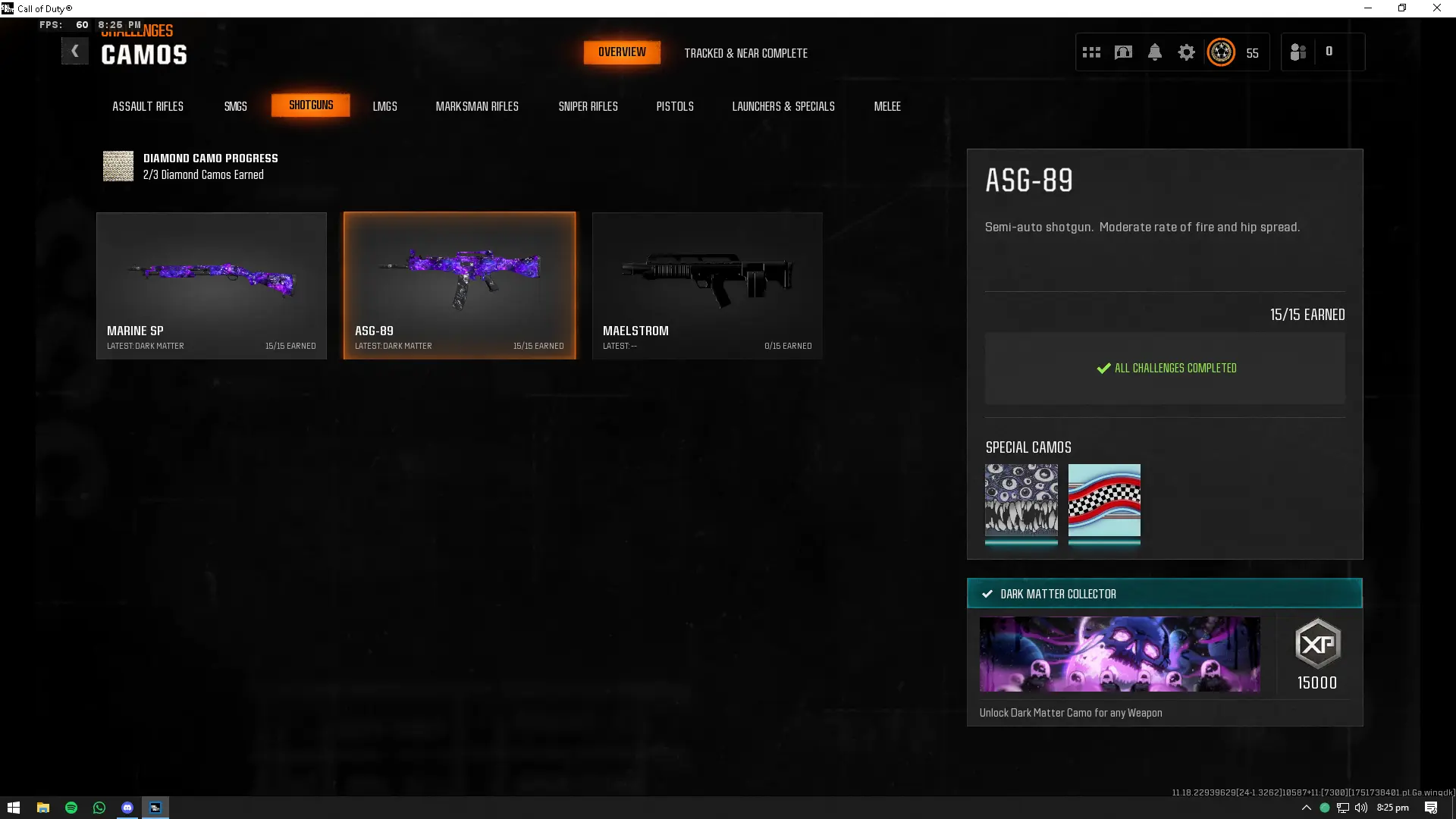Click the Overview button
The image size is (1456, 819).
(622, 52)
